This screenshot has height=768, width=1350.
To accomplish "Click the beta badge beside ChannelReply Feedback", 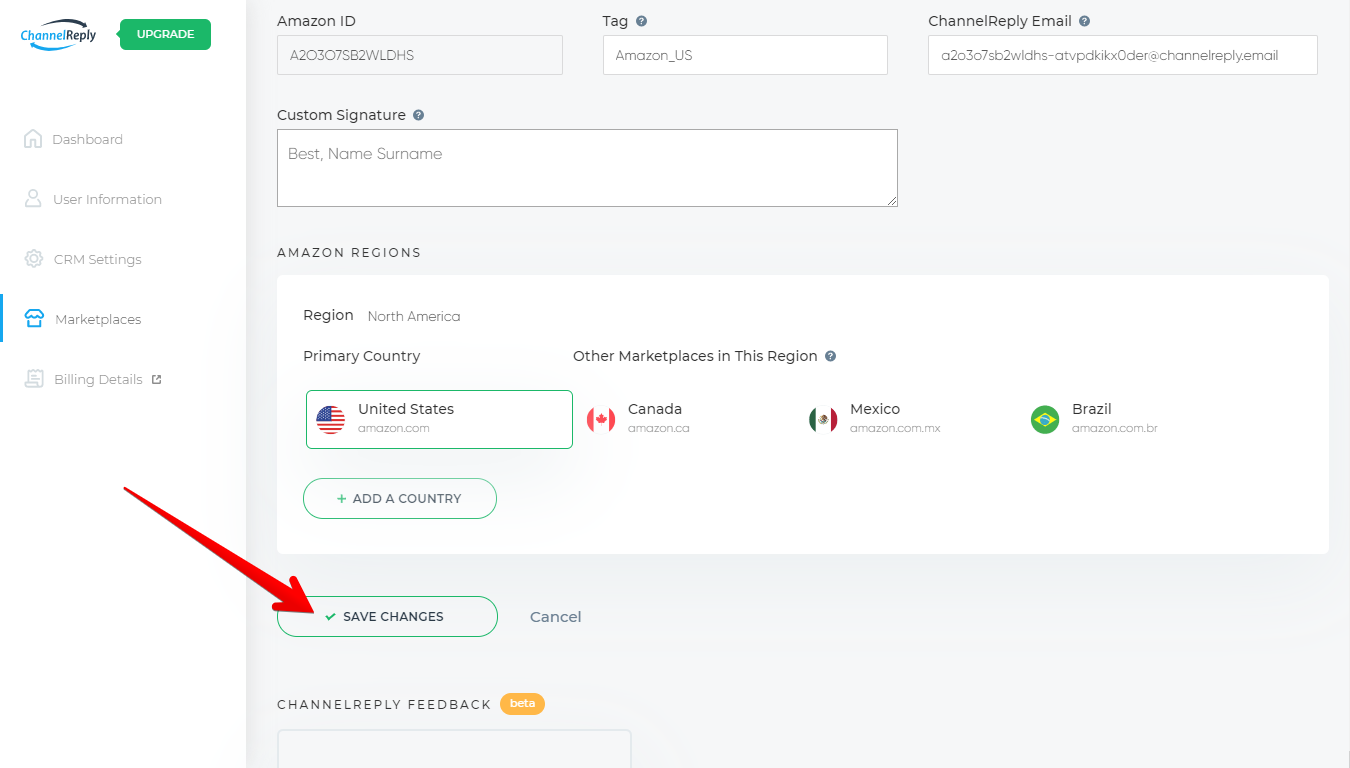I will coord(522,703).
